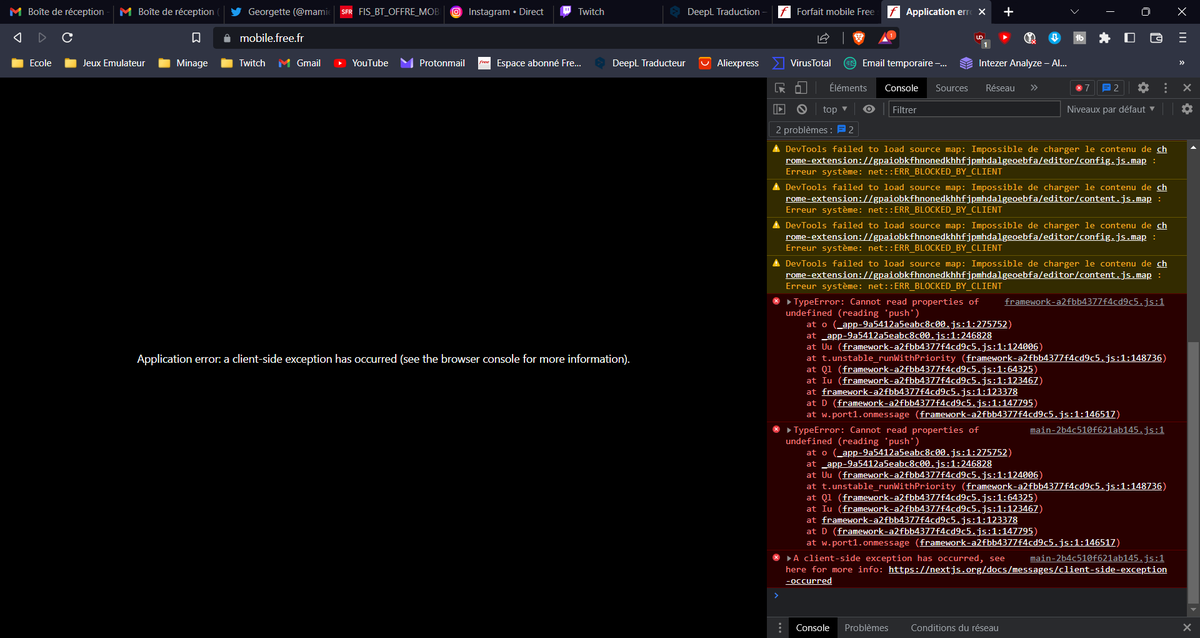Activate the DevTools inspect element picker
This screenshot has width=1200, height=638.
(781, 88)
